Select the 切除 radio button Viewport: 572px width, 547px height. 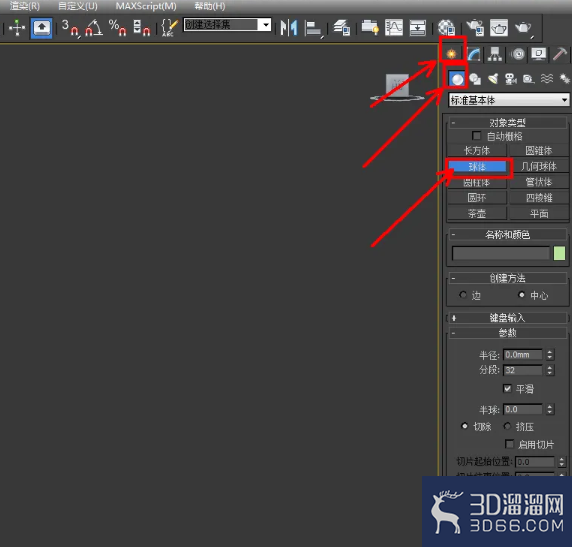464,426
